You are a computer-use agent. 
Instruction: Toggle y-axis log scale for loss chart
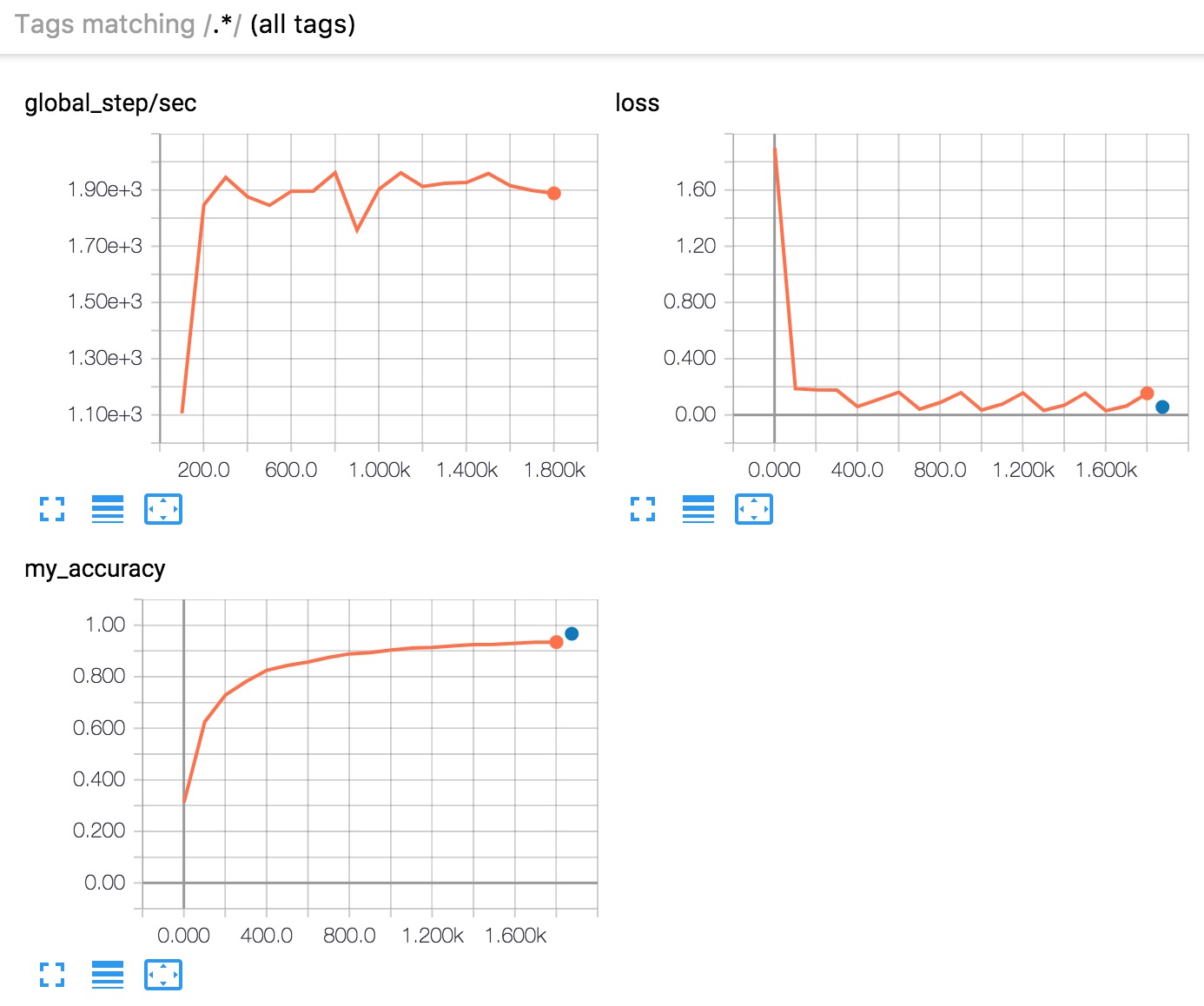pyautogui.click(x=698, y=509)
